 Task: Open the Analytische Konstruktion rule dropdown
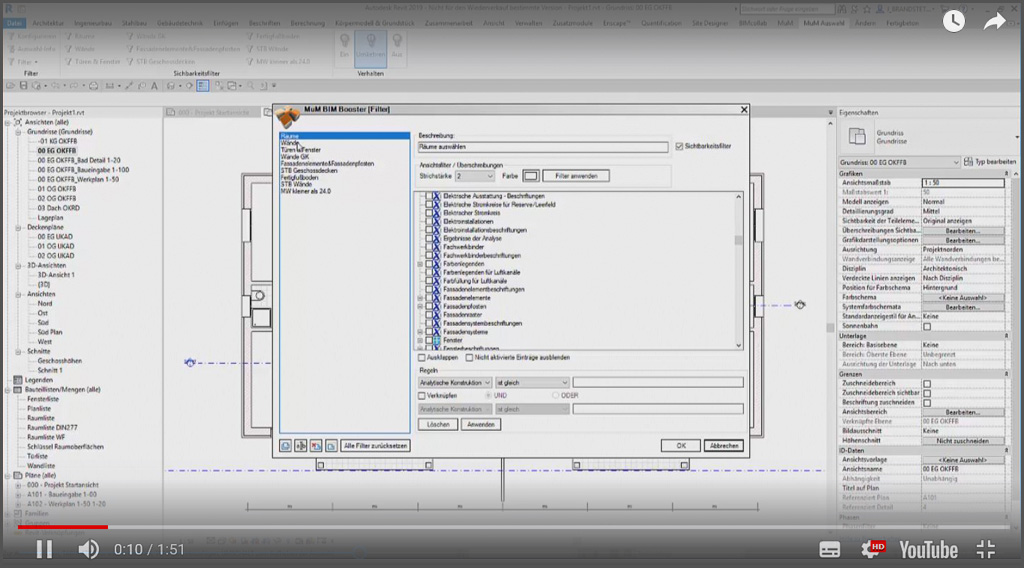click(455, 382)
